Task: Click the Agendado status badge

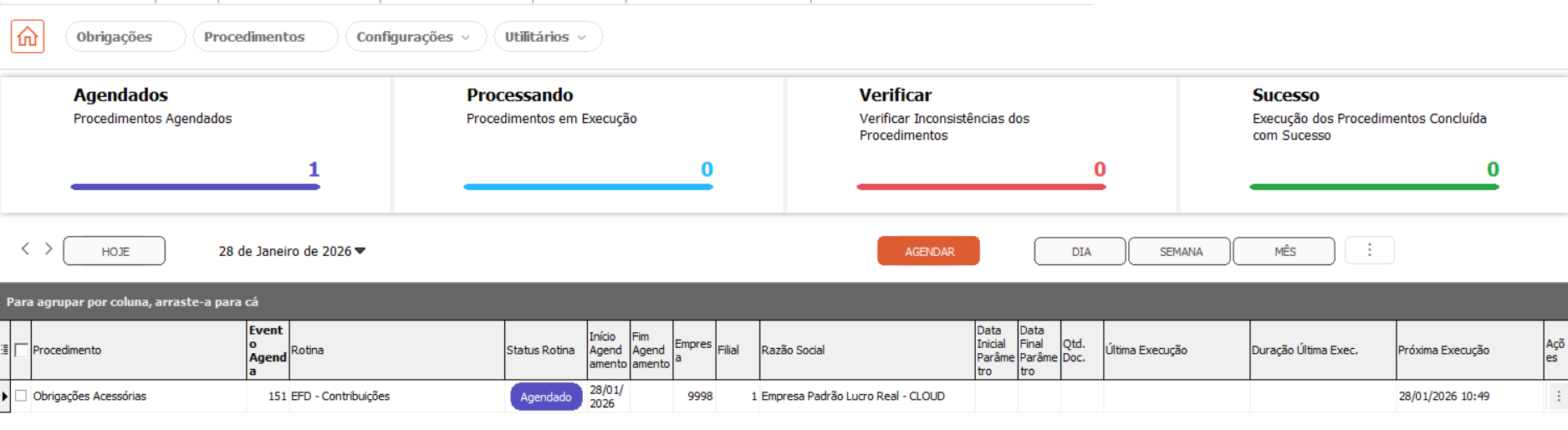Action: (545, 397)
